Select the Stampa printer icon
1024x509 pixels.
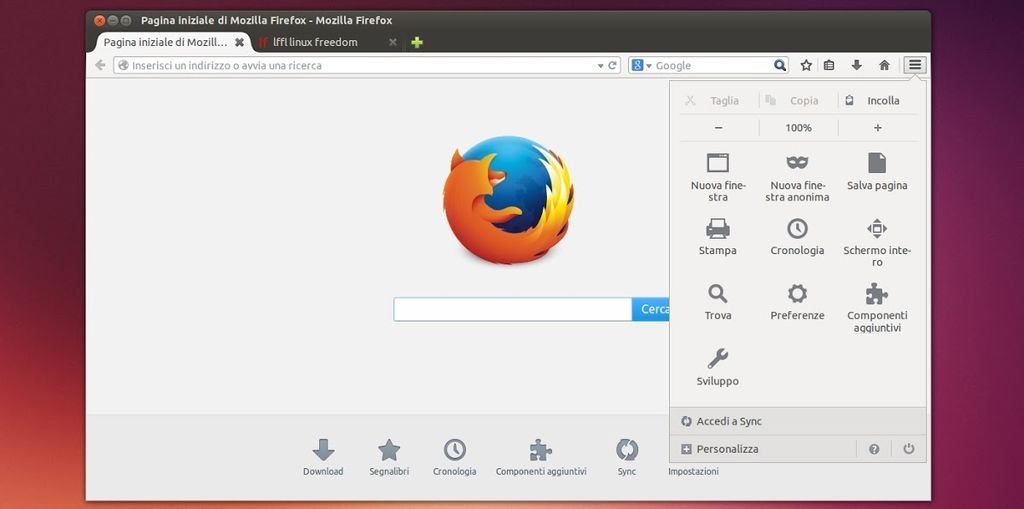717,229
